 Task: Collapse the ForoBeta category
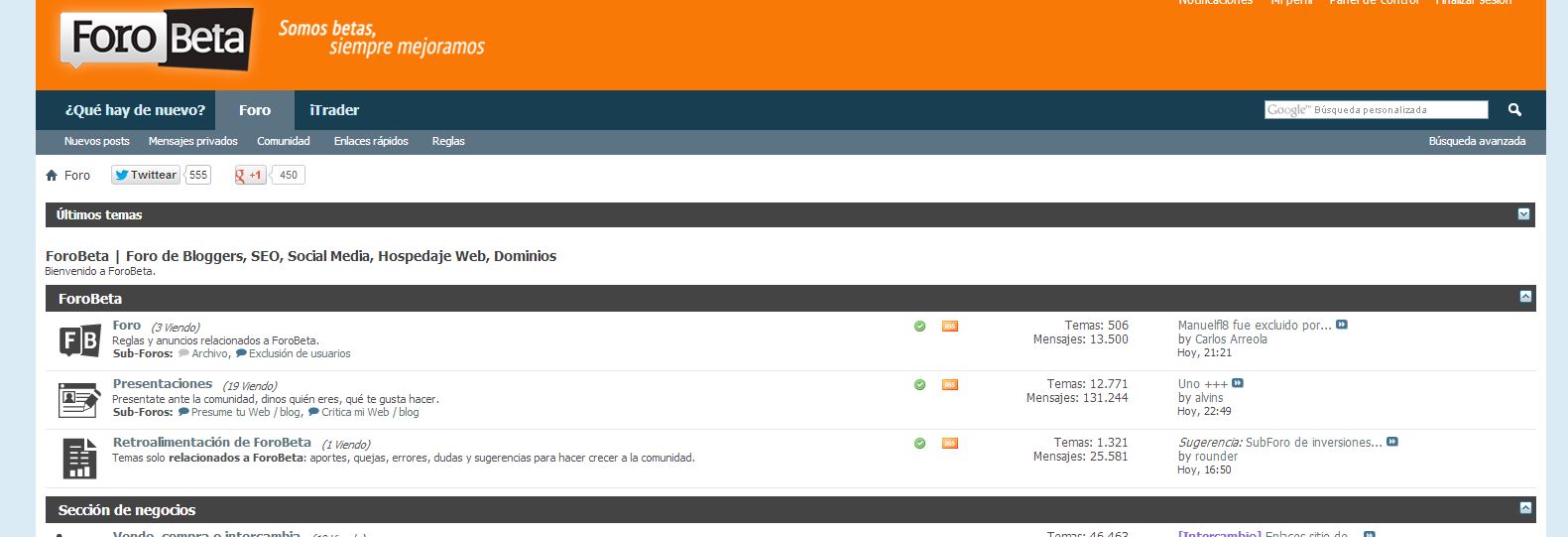pos(1525,297)
